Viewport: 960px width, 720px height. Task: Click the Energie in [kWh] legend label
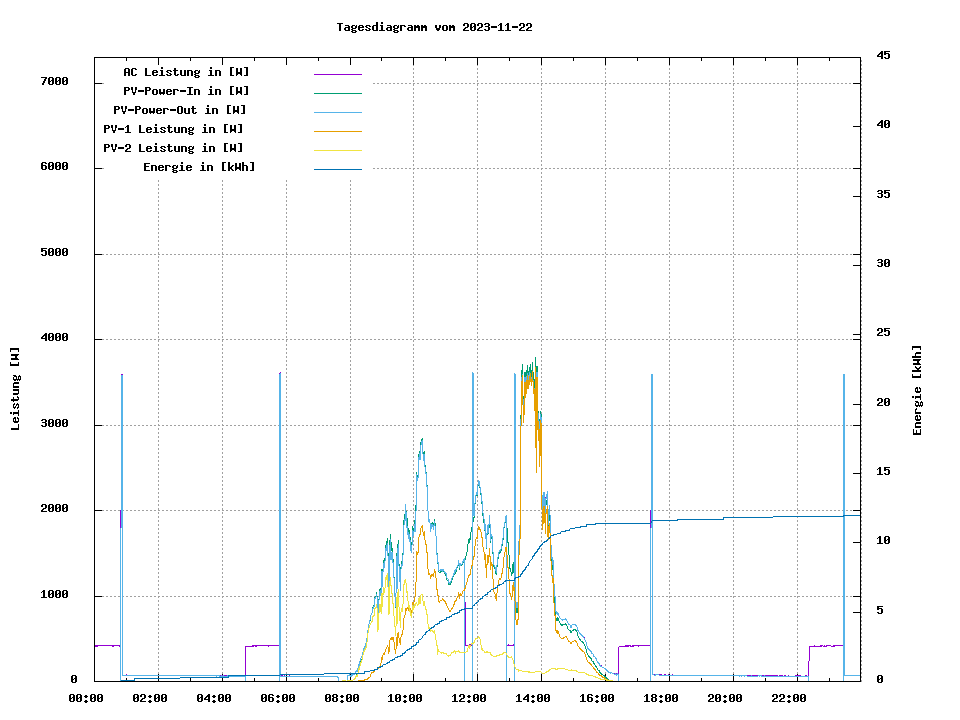click(x=198, y=167)
